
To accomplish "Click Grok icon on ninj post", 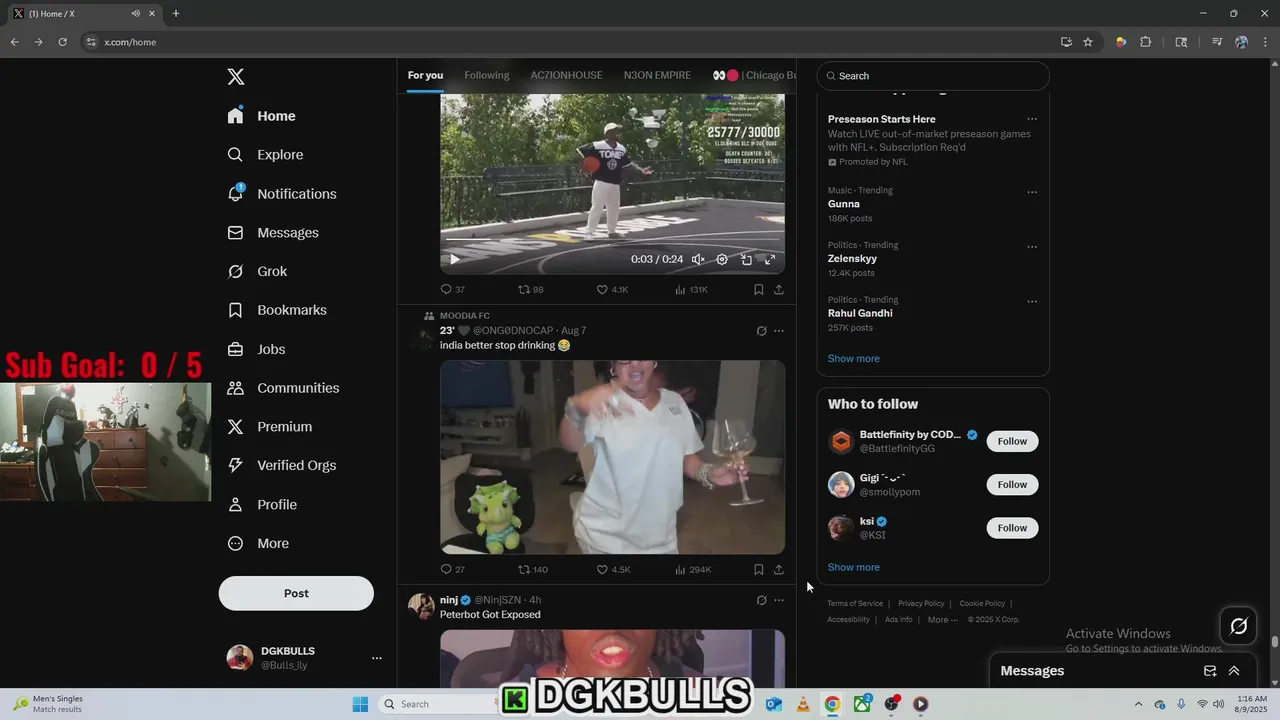I will pos(761,600).
